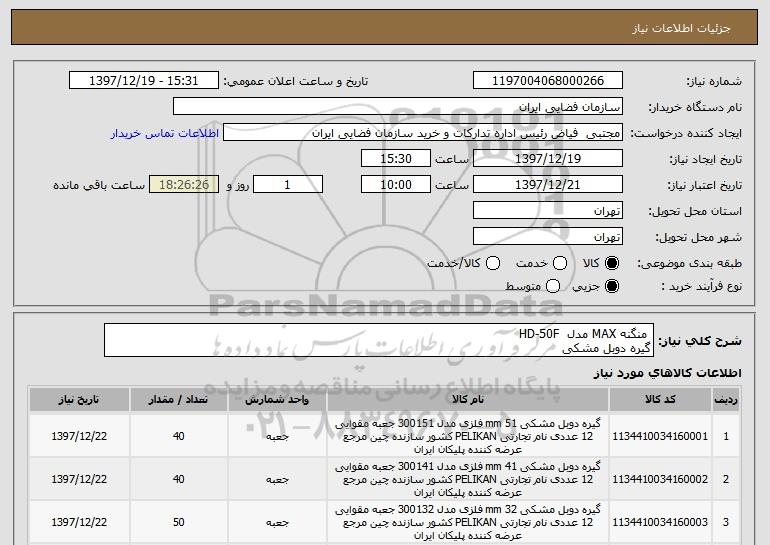770x545 pixels.
Task: Click the کد کالا column header
Action: (660, 400)
